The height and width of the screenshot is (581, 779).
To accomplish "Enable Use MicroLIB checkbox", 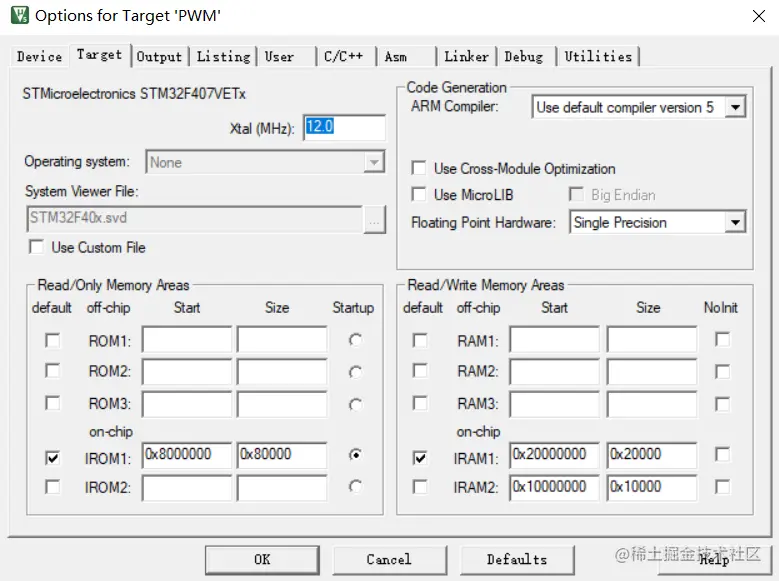I will 419,194.
